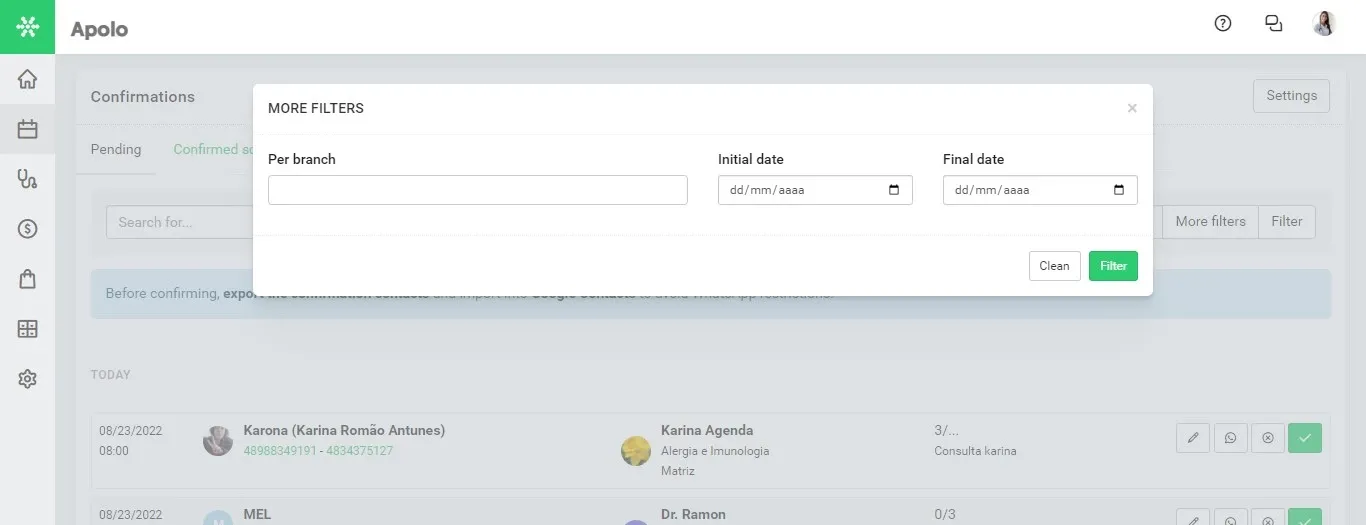Close the More Filters dialog
The height and width of the screenshot is (525, 1366).
click(1132, 108)
